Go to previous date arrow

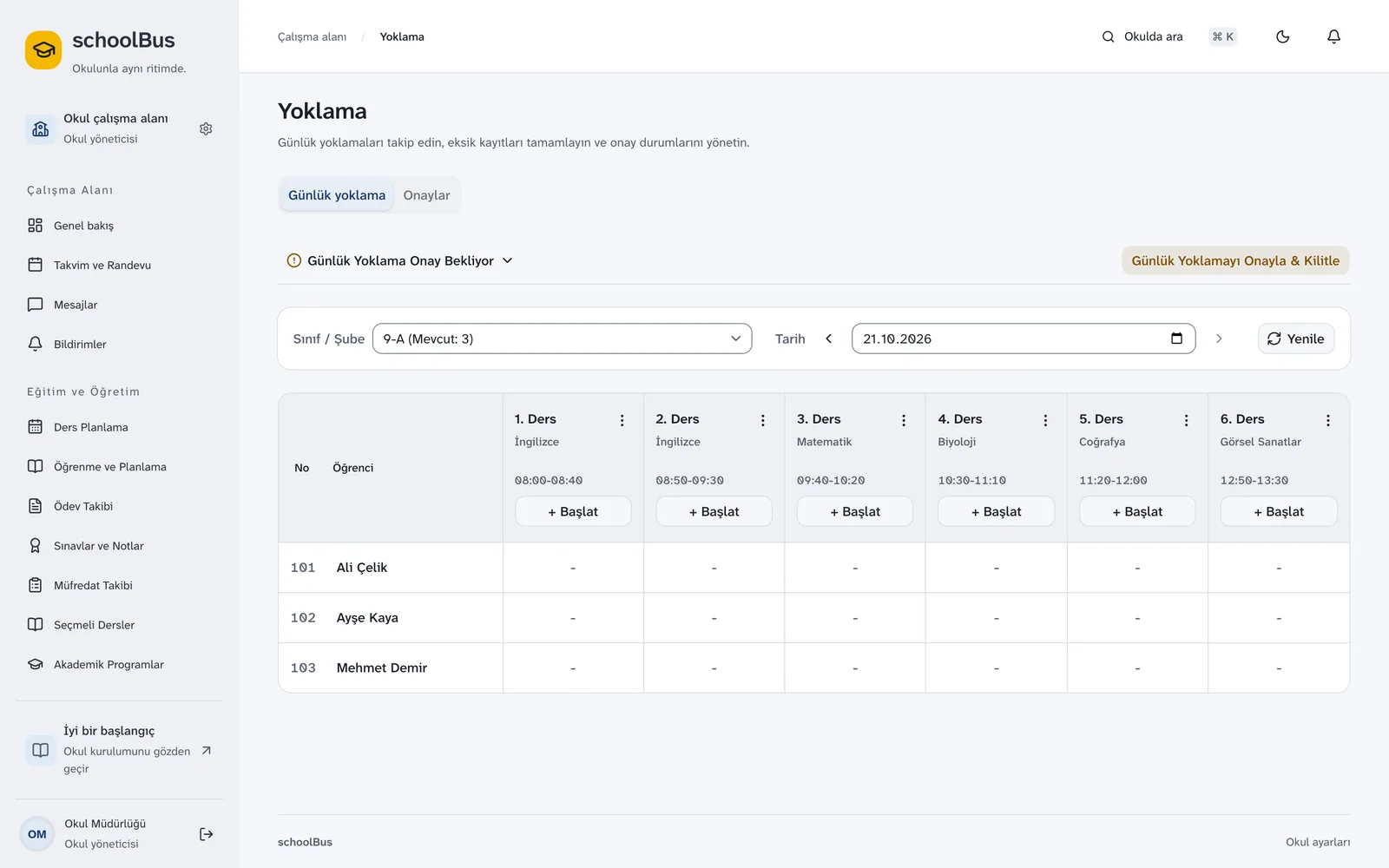[x=828, y=339]
